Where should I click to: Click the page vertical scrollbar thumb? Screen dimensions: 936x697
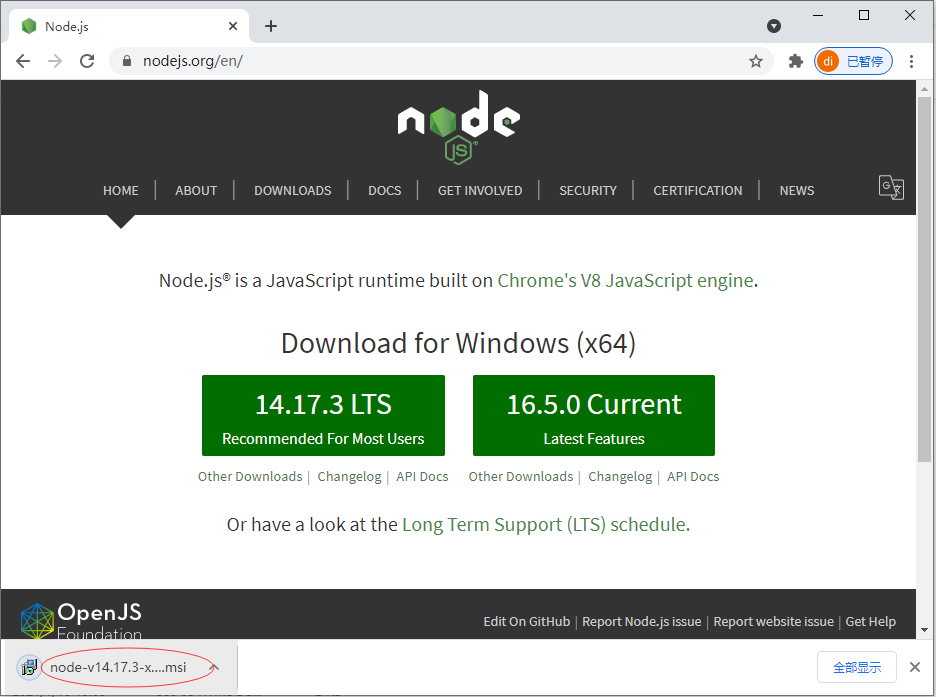pos(924,279)
